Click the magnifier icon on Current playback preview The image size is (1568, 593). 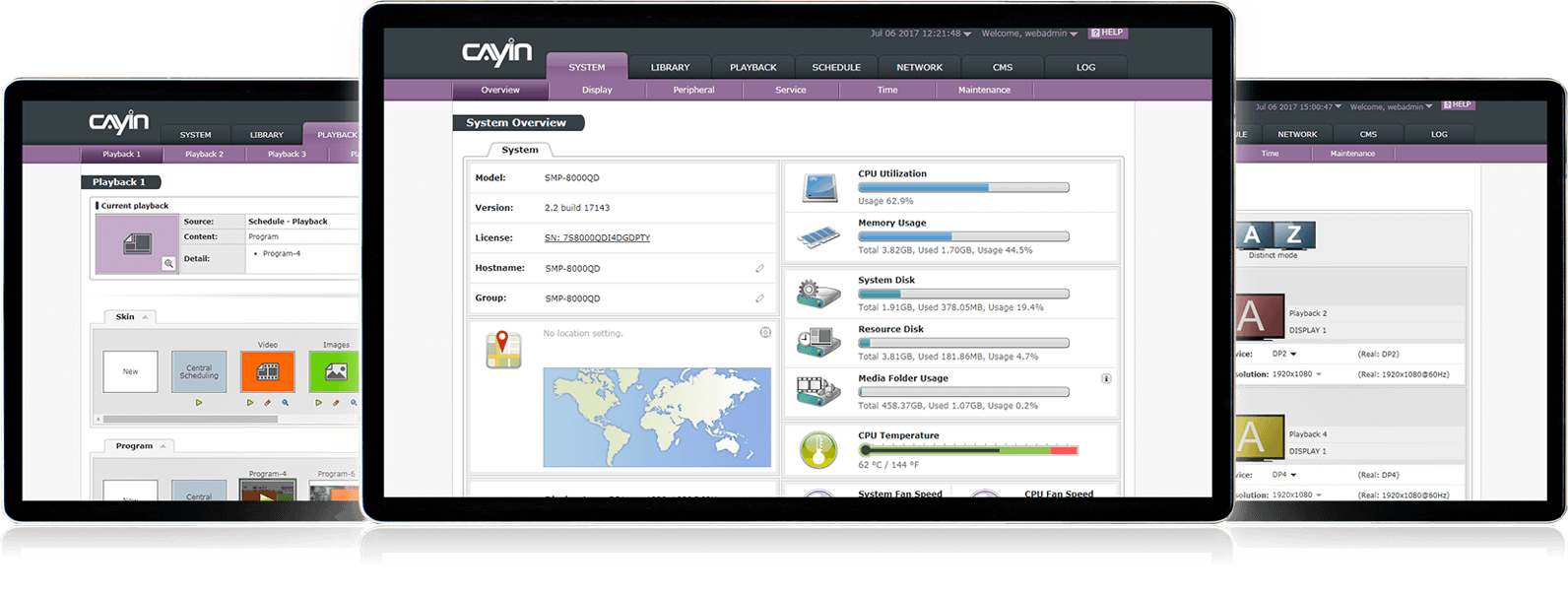(168, 263)
